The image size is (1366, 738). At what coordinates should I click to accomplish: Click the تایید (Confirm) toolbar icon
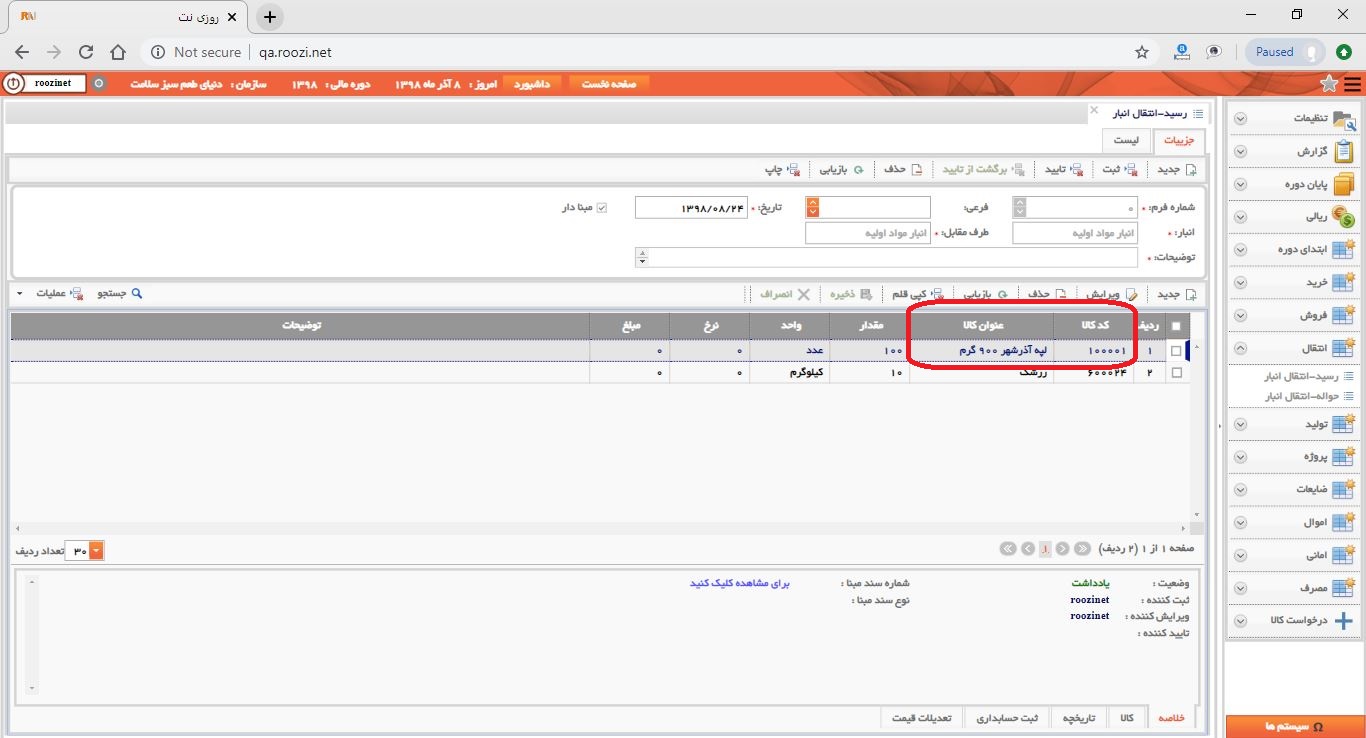pyautogui.click(x=1076, y=169)
